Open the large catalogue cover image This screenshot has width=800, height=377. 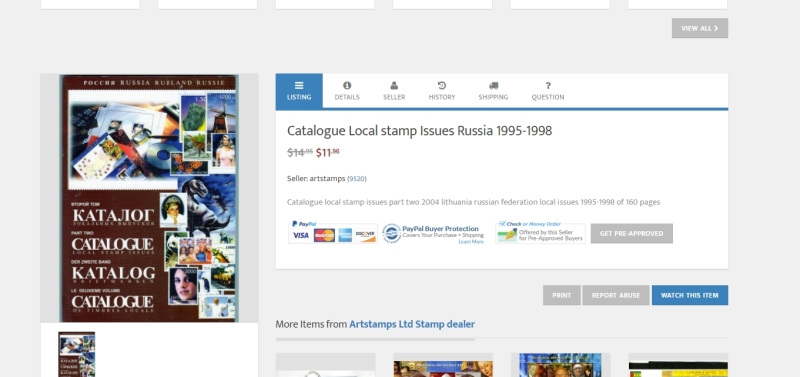pos(148,198)
